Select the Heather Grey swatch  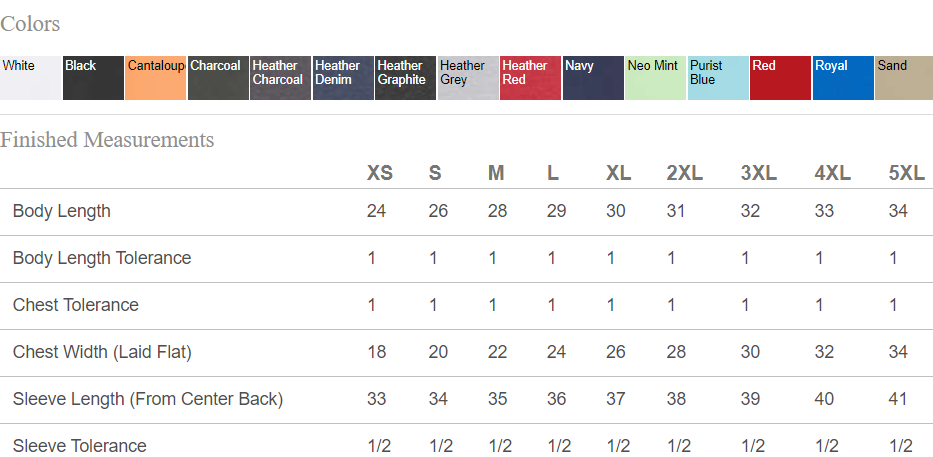click(x=468, y=78)
